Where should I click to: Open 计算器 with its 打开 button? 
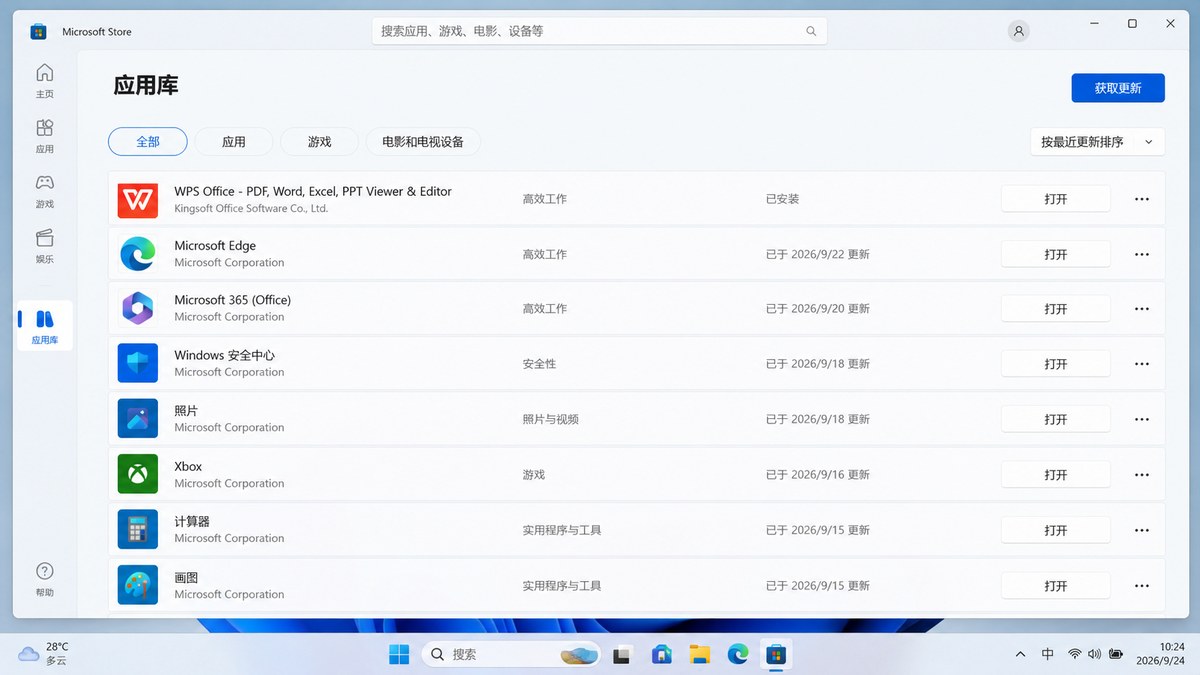[x=1056, y=530]
